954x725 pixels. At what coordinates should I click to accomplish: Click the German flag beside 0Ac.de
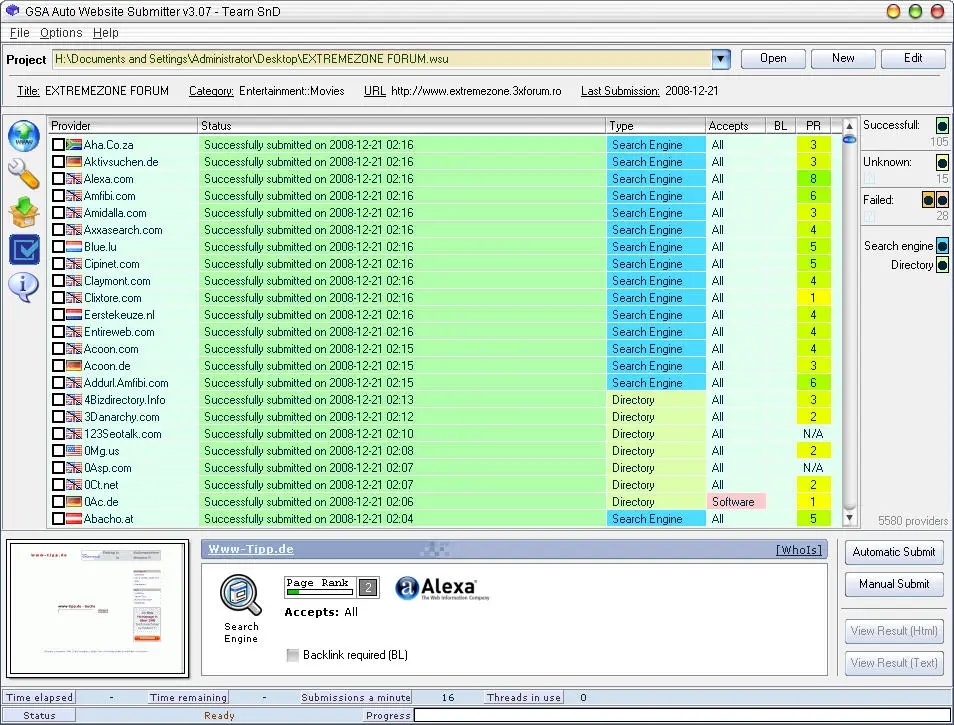click(x=74, y=502)
